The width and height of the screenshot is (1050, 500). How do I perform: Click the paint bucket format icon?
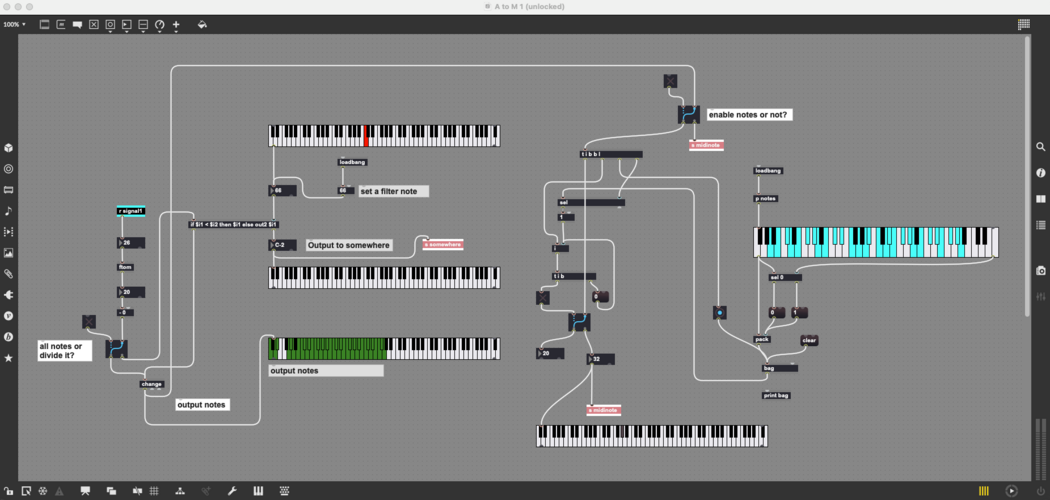[202, 25]
